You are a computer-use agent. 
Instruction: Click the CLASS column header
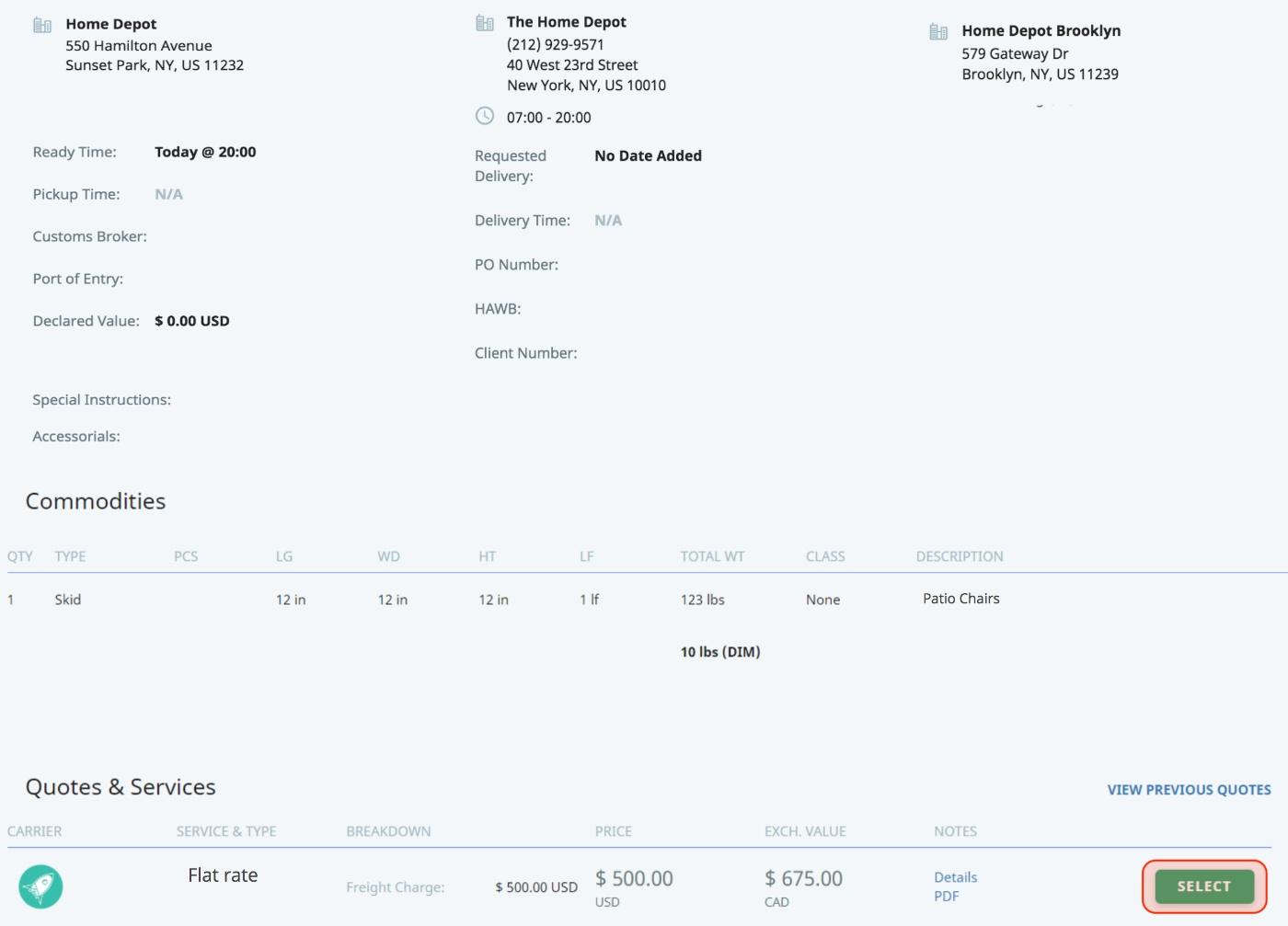(x=825, y=556)
